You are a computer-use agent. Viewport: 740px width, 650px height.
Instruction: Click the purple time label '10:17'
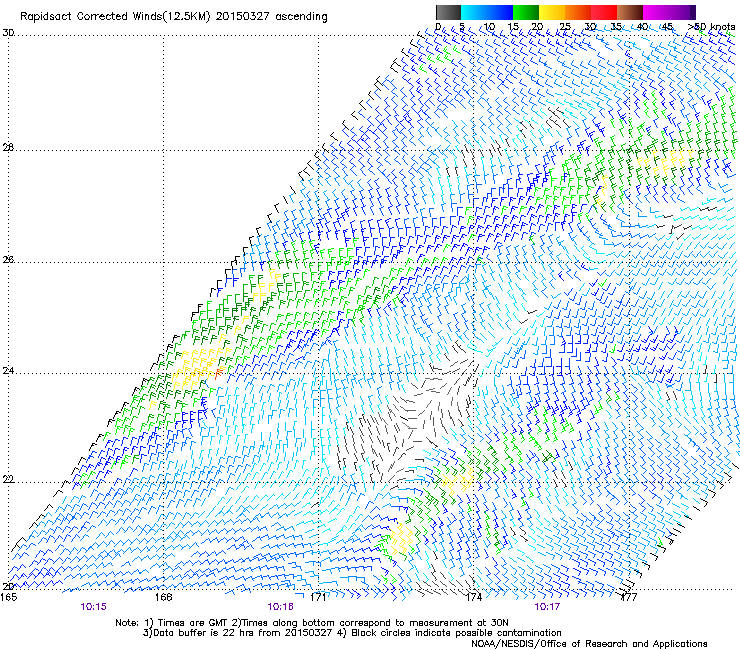547,607
